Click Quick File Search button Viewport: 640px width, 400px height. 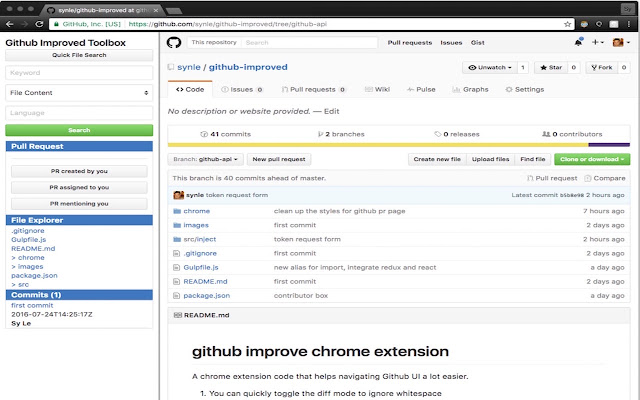(79, 55)
